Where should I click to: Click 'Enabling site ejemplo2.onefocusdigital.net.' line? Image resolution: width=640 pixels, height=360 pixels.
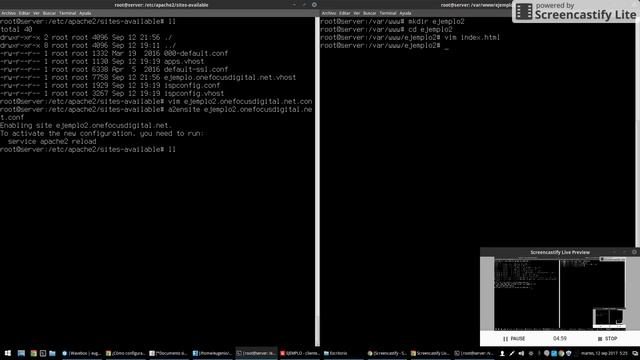[x=86, y=126]
